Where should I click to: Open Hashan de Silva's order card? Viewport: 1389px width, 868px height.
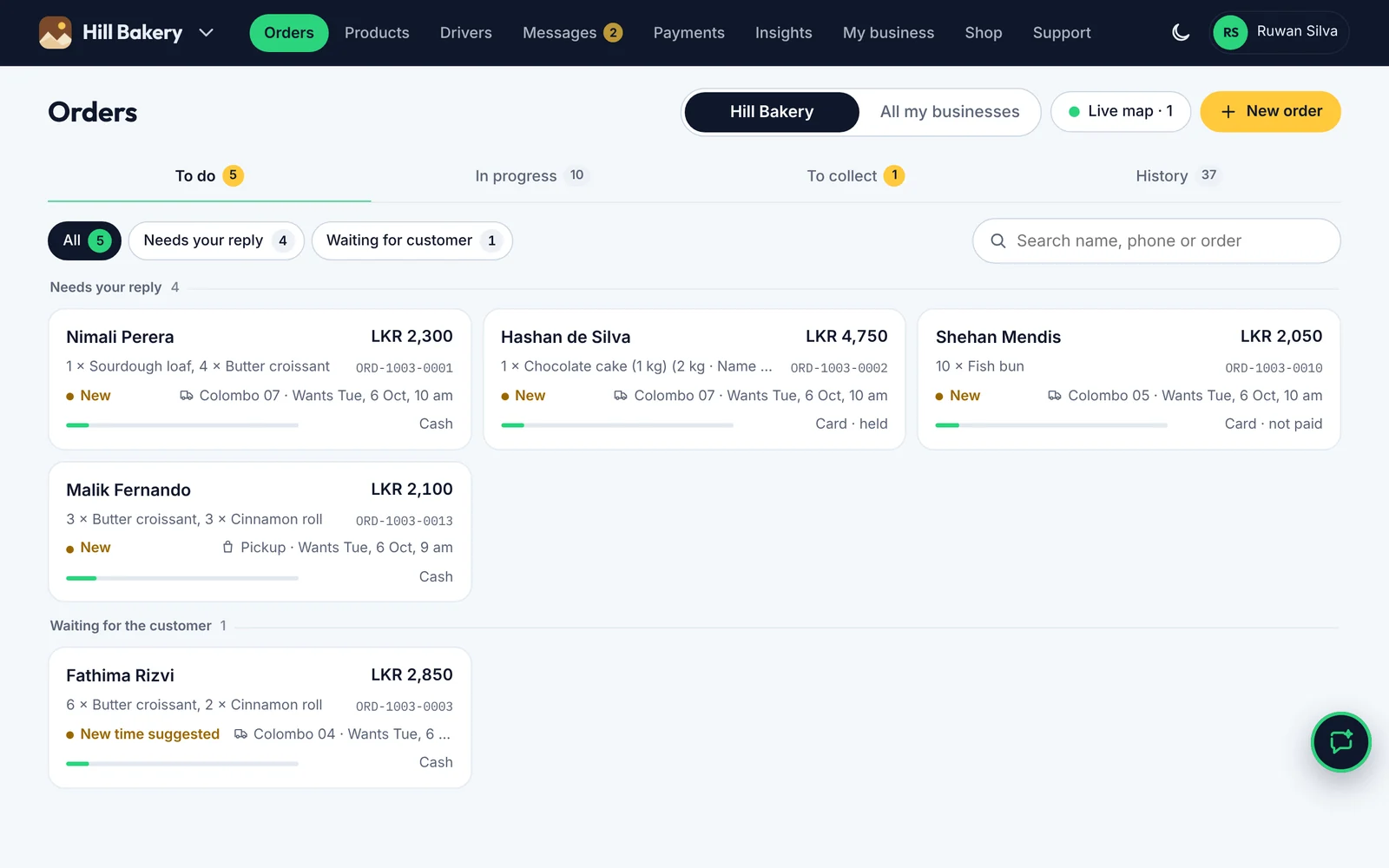click(694, 379)
